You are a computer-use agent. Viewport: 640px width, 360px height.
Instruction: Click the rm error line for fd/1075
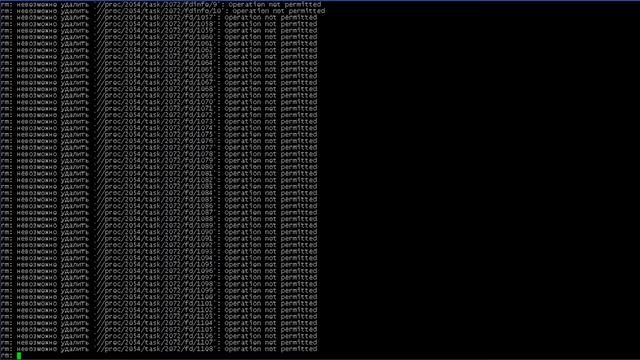(x=158, y=135)
